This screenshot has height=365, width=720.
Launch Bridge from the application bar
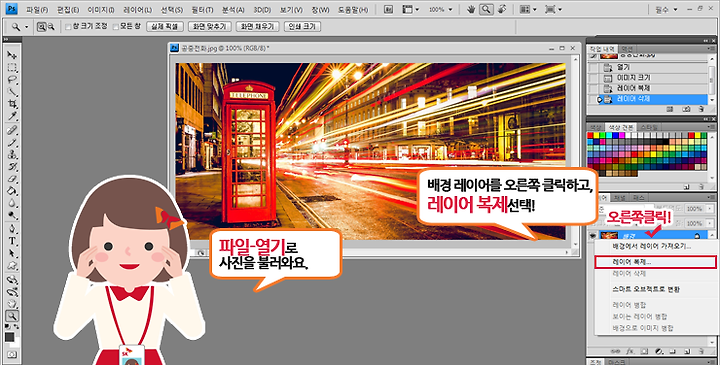pos(388,9)
